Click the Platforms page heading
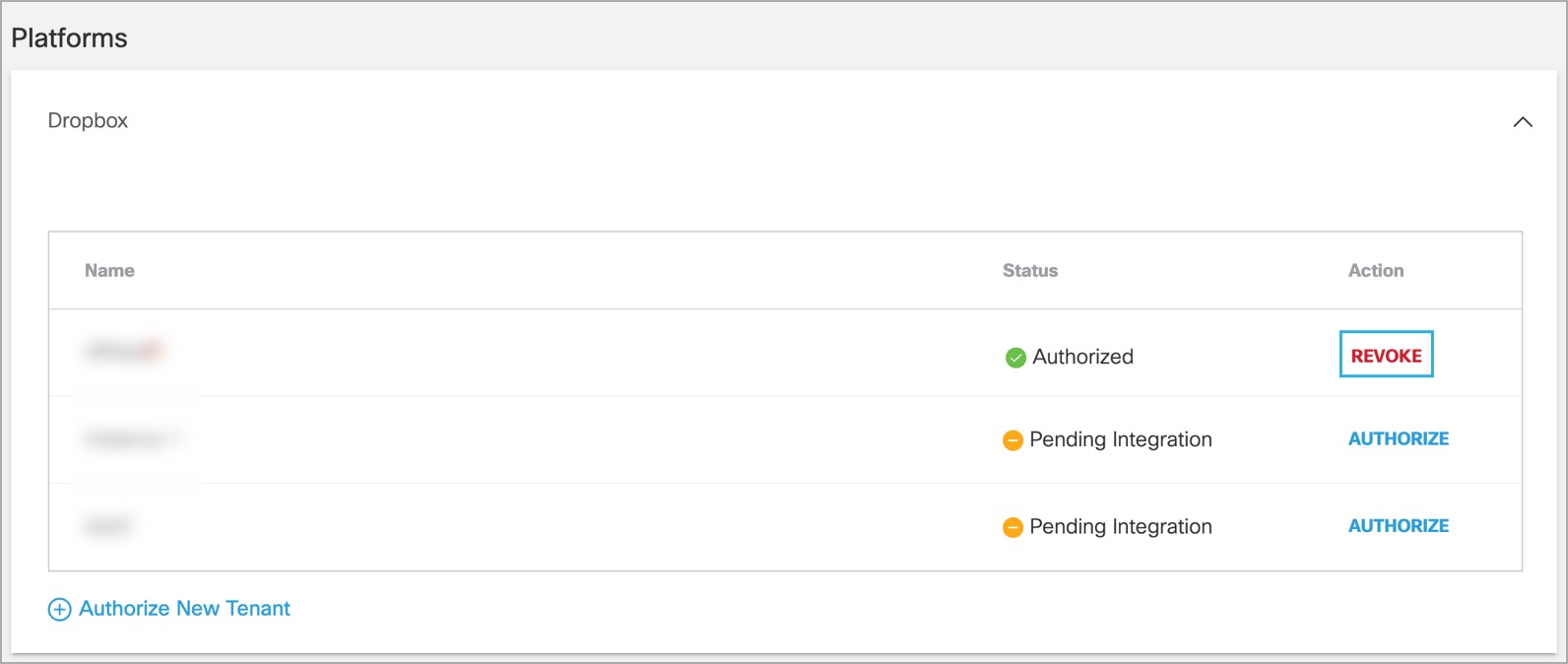Viewport: 1568px width, 664px height. (x=69, y=38)
